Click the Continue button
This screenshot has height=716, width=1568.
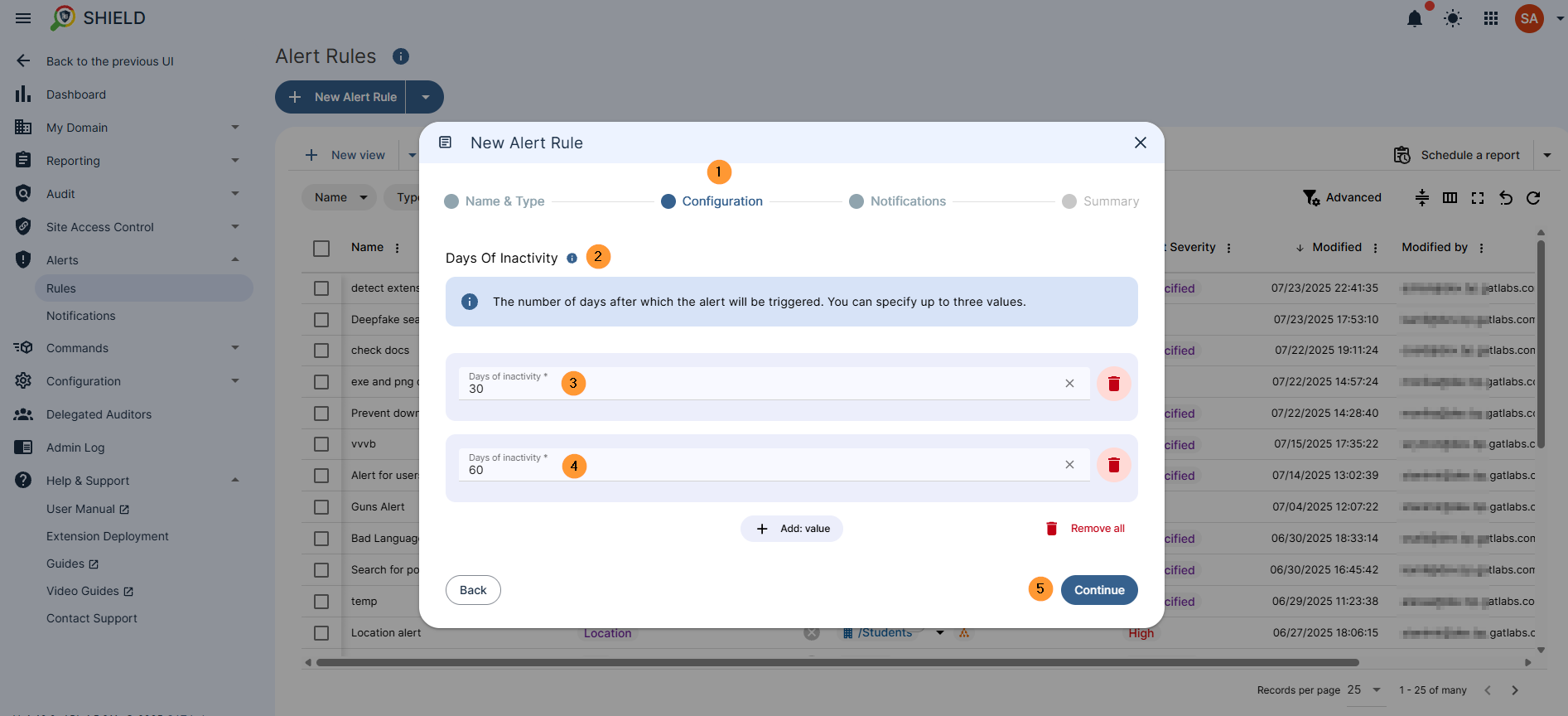click(x=1099, y=590)
